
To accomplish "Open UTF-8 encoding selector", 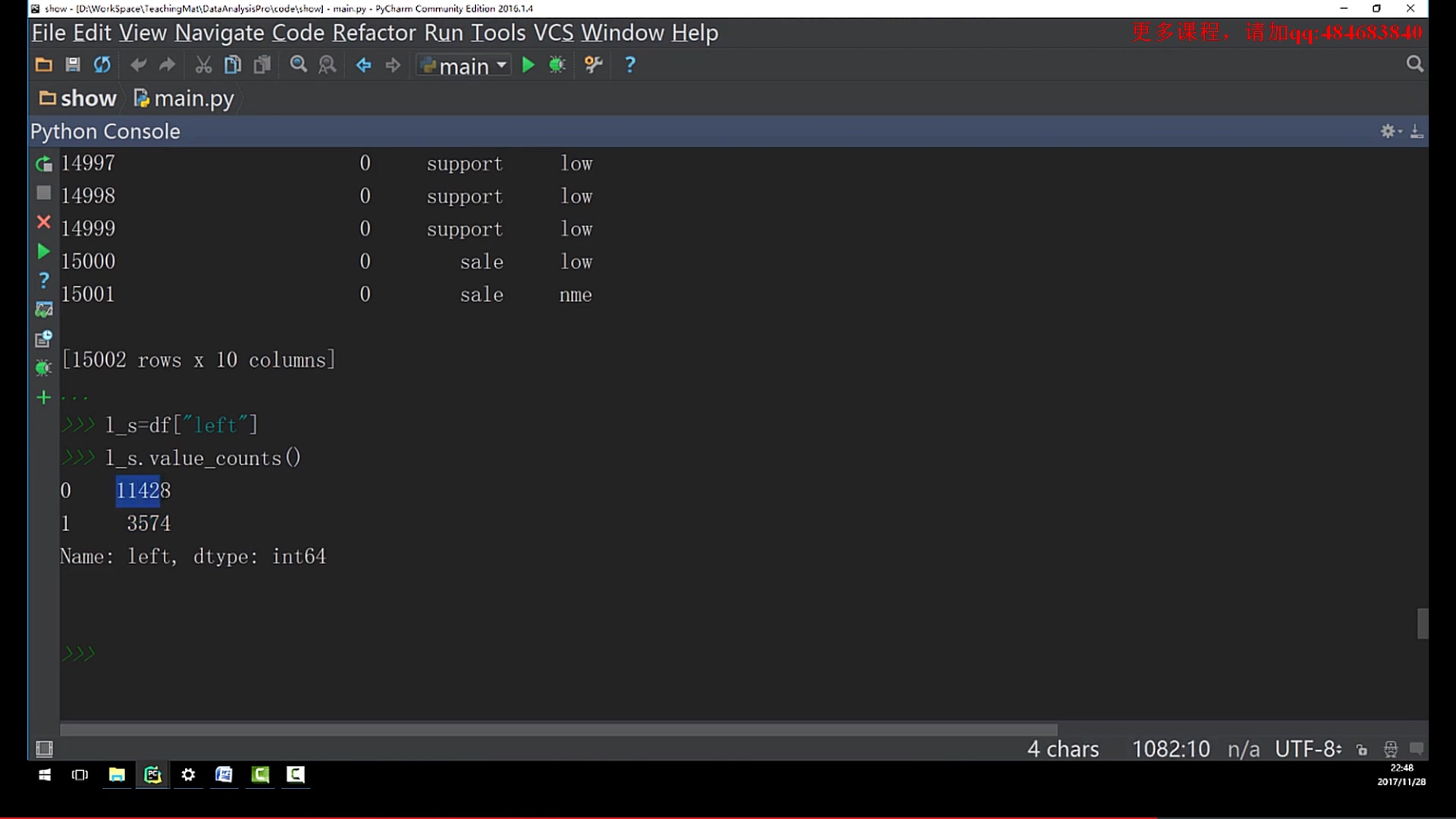I will (1308, 749).
